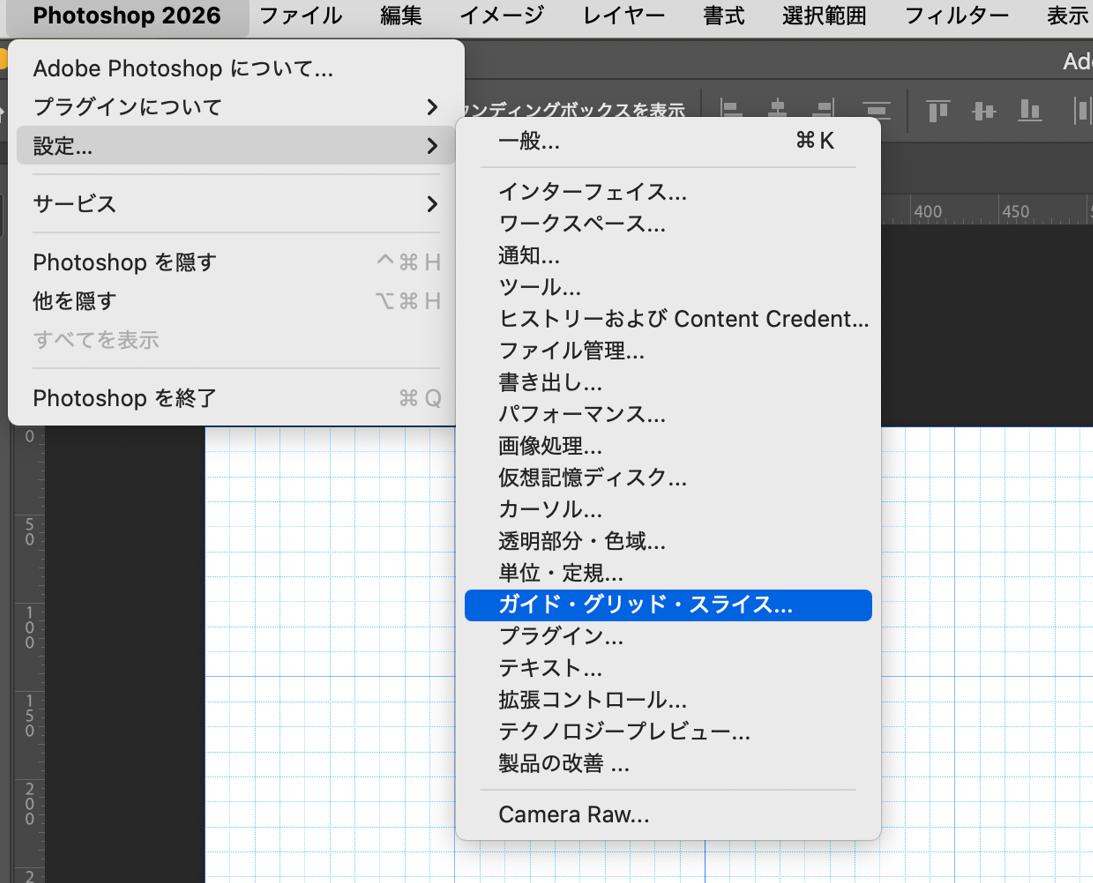Open the 選択範囲 menu
Image resolution: width=1093 pixels, height=883 pixels.
(824, 15)
